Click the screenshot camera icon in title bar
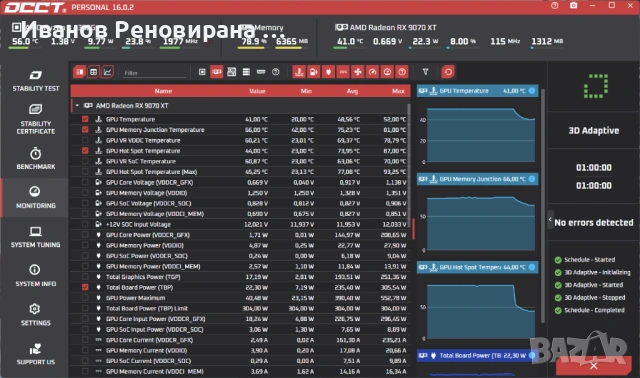This screenshot has height=378, width=640. [x=573, y=6]
